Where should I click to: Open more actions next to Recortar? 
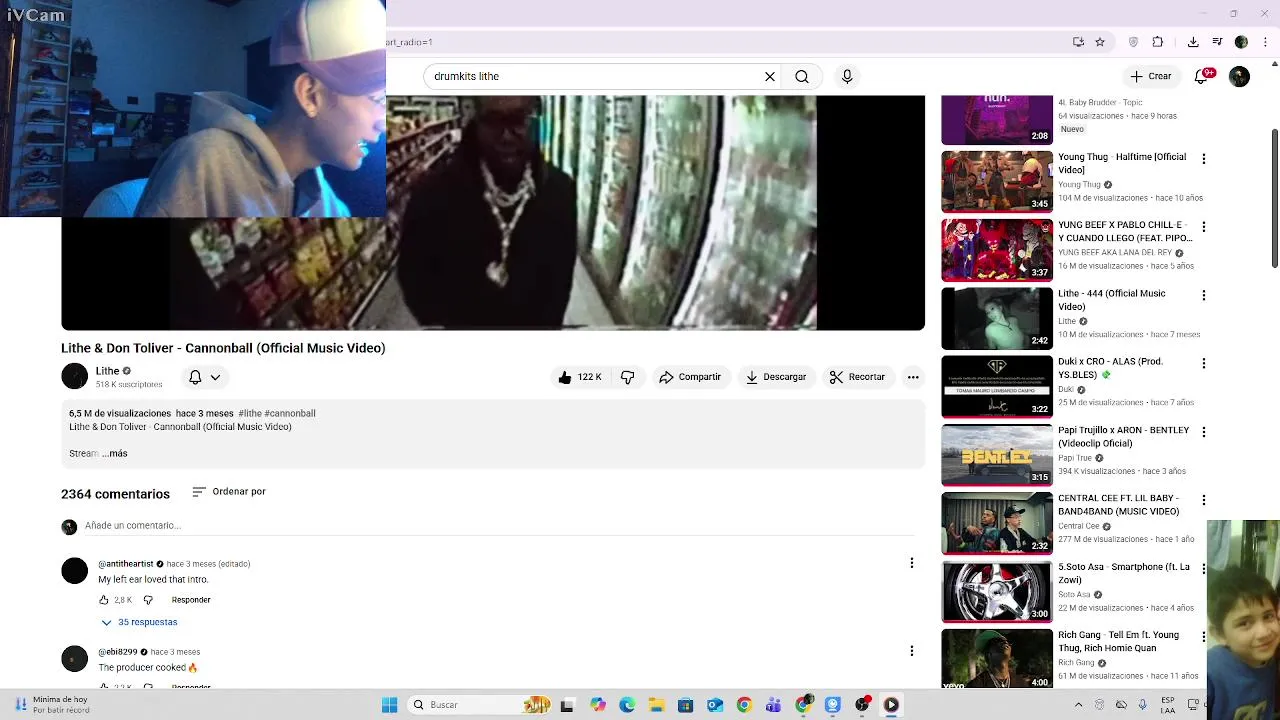point(913,377)
